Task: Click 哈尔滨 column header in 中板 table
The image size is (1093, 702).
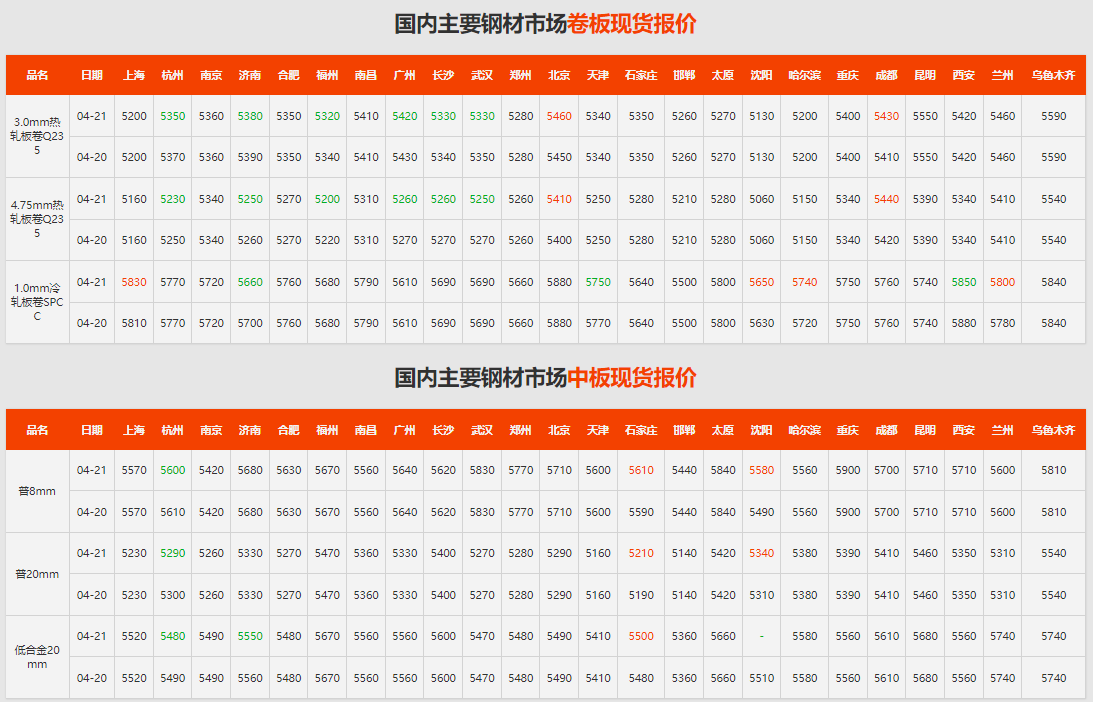Action: click(804, 430)
